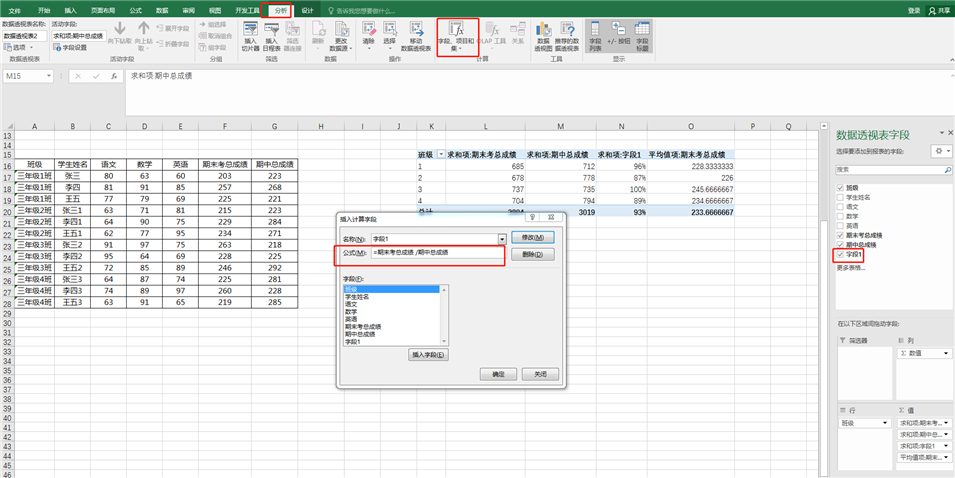The width and height of the screenshot is (955, 478).
Task: Click More Tables (更多表格...) link
Action: 850,267
